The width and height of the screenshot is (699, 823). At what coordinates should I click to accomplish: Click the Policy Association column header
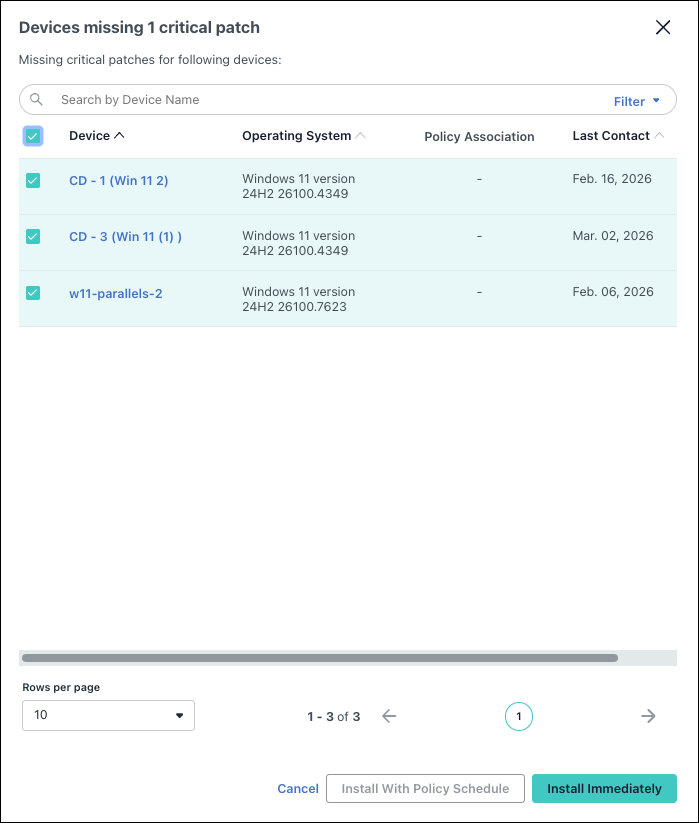pos(479,137)
